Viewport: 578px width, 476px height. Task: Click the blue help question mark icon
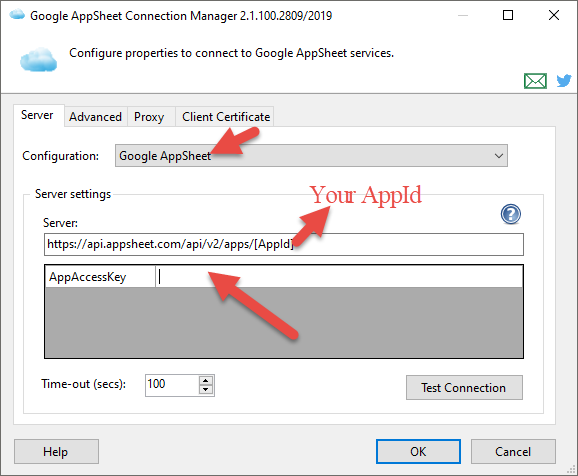(511, 214)
